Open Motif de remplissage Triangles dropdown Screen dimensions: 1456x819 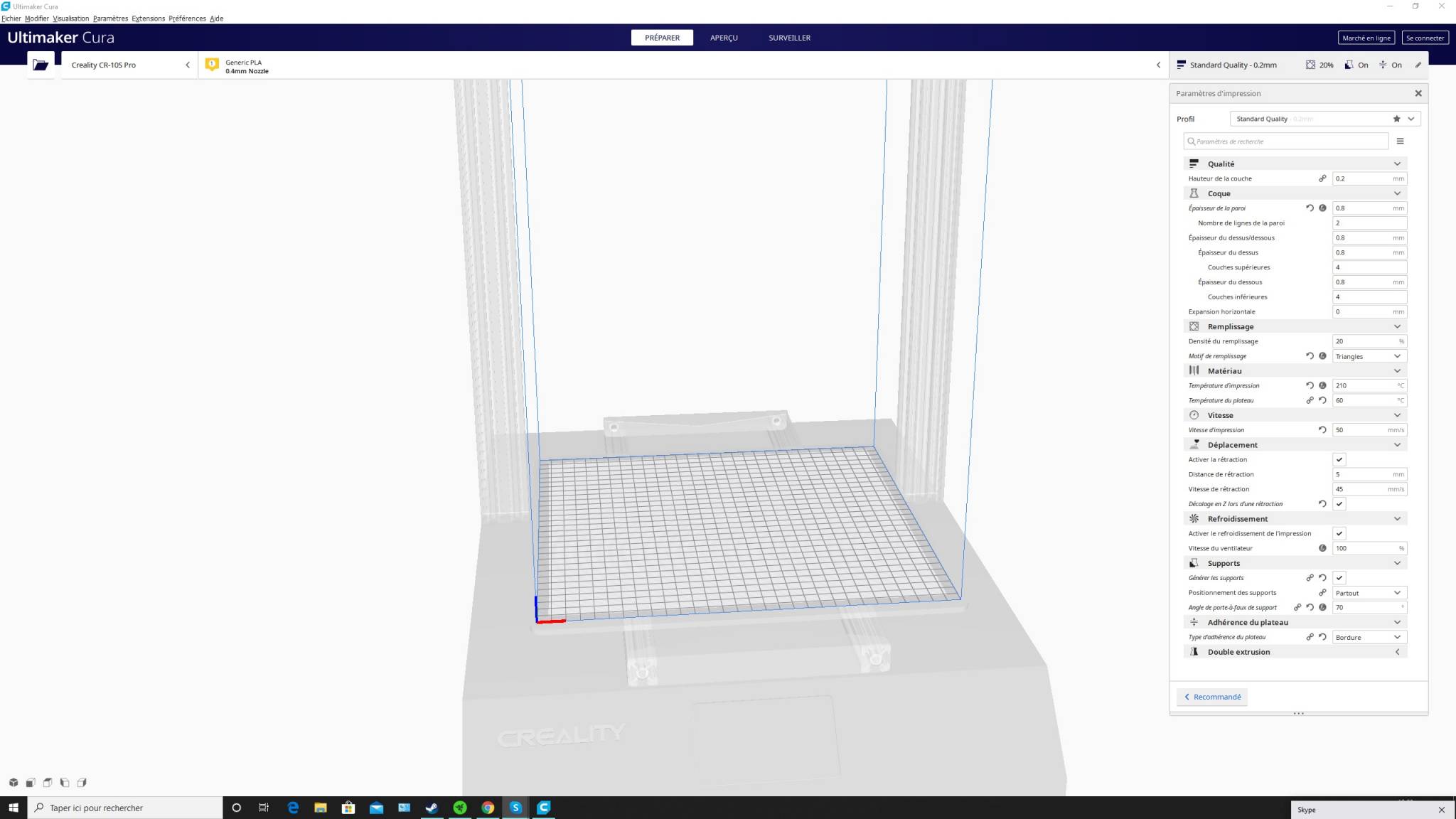coord(1369,356)
